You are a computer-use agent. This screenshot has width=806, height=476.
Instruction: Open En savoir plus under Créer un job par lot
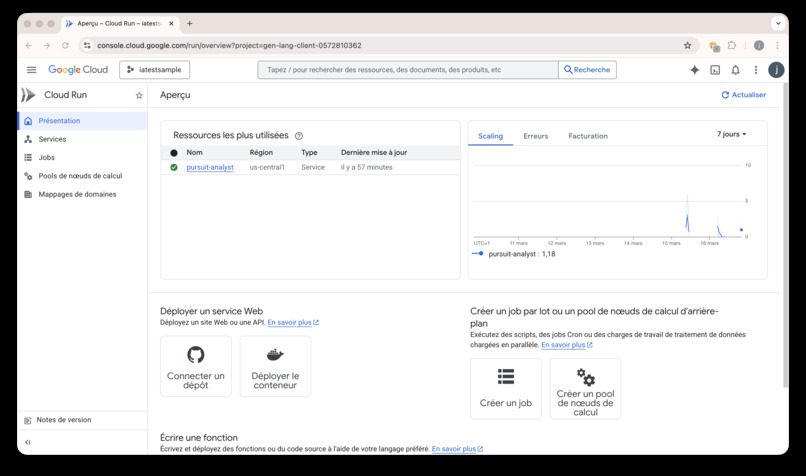click(567, 345)
